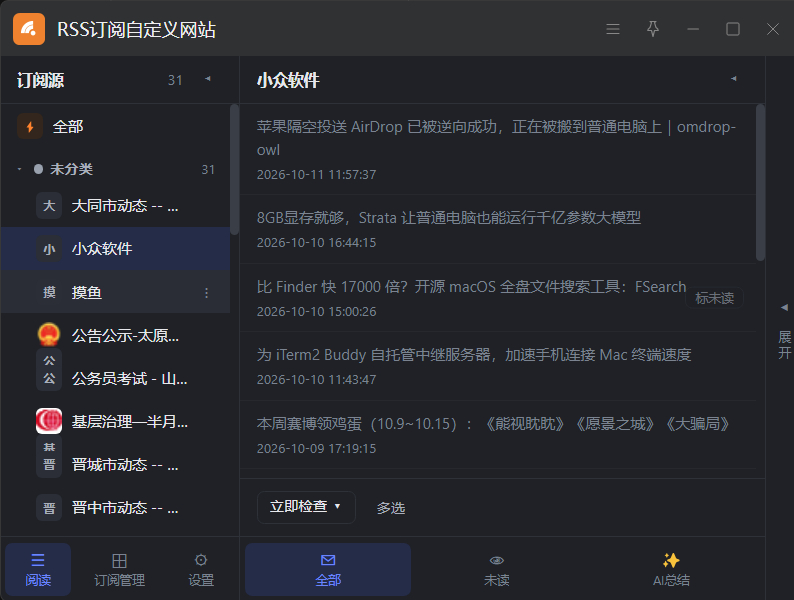Click the 订阅源 count 31
This screenshot has height=600, width=794.
pos(175,80)
